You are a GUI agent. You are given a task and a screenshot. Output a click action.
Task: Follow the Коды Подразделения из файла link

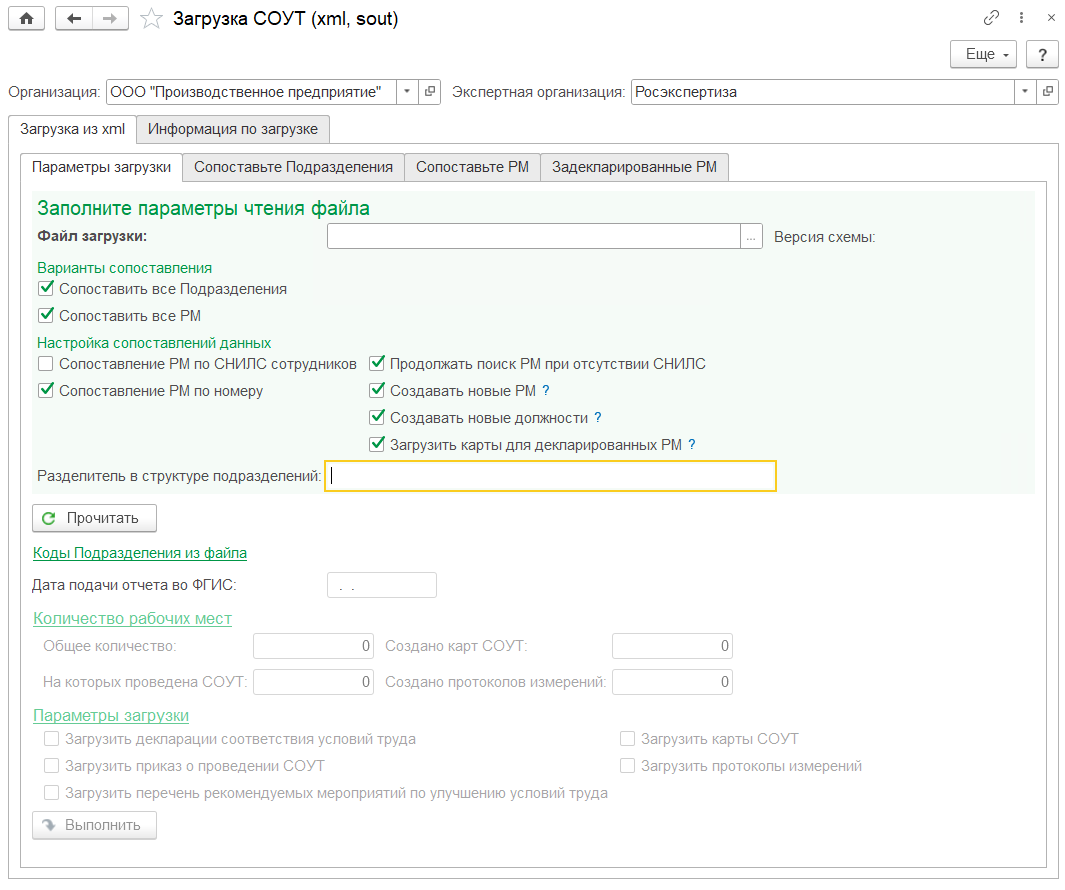coord(140,552)
